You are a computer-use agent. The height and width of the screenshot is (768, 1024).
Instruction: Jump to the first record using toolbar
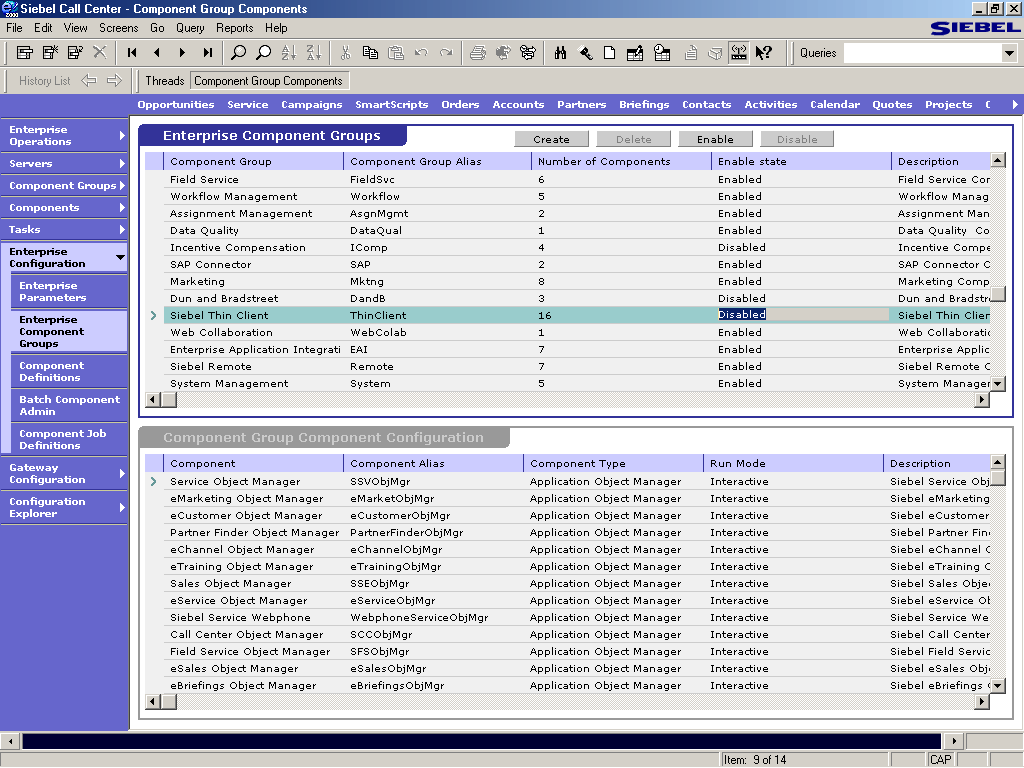tap(132, 53)
